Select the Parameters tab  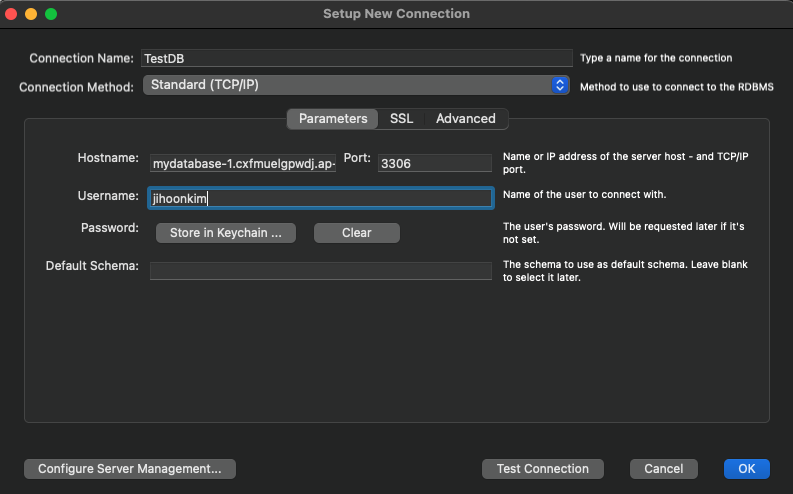coord(333,119)
